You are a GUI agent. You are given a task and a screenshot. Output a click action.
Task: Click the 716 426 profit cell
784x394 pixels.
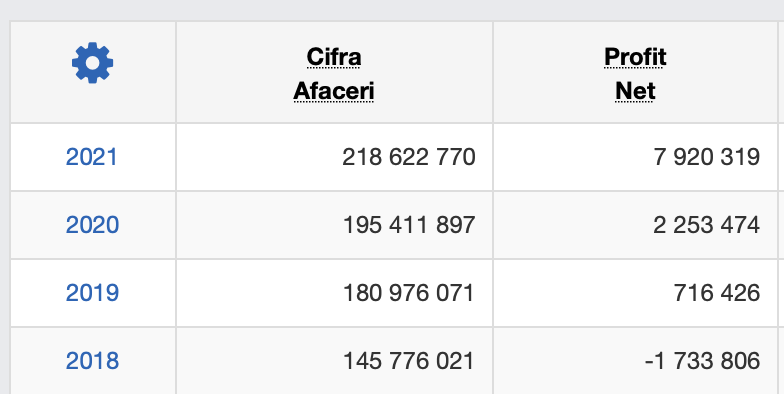click(636, 293)
